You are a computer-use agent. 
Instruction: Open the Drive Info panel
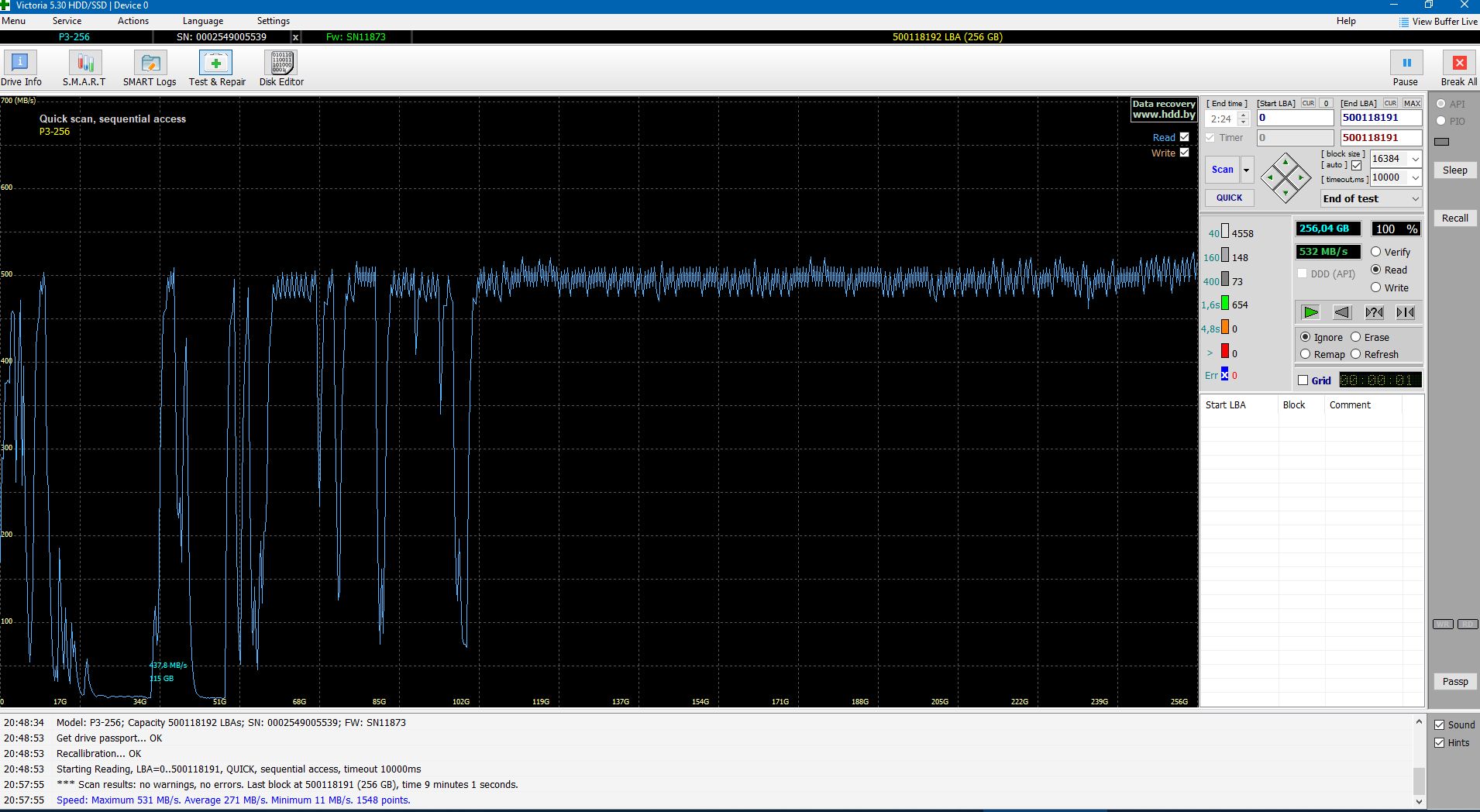coord(21,68)
